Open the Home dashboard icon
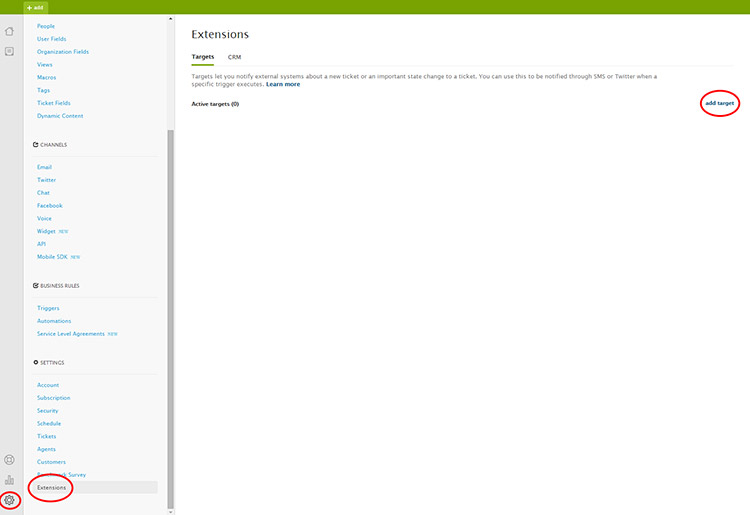750x515 pixels. coord(10,31)
